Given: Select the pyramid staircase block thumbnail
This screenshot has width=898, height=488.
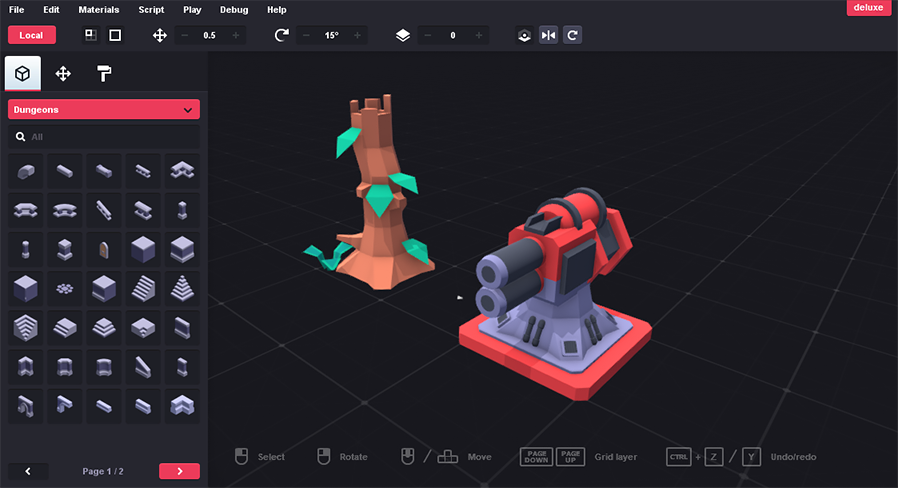Looking at the screenshot, I should (182, 289).
